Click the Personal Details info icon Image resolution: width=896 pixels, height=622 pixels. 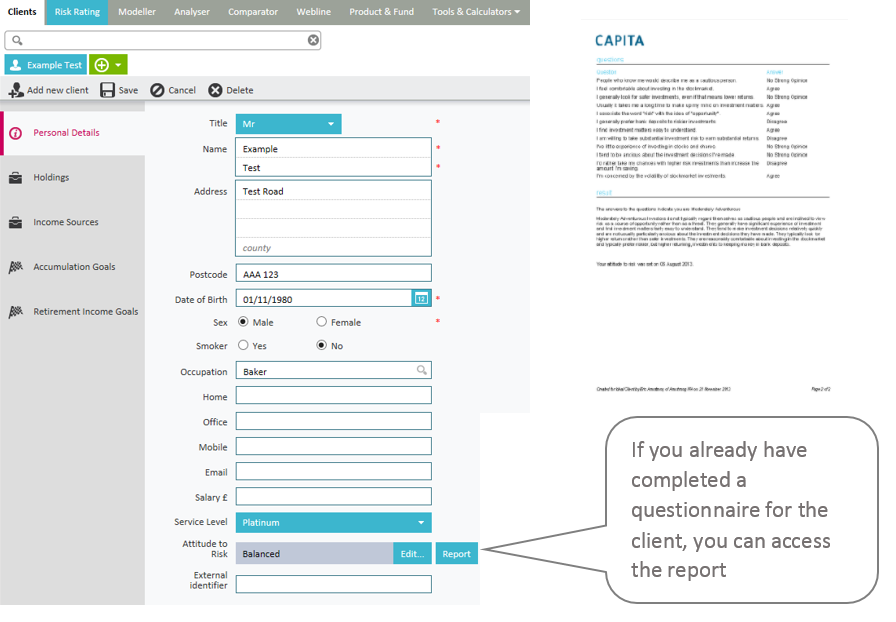click(x=16, y=133)
